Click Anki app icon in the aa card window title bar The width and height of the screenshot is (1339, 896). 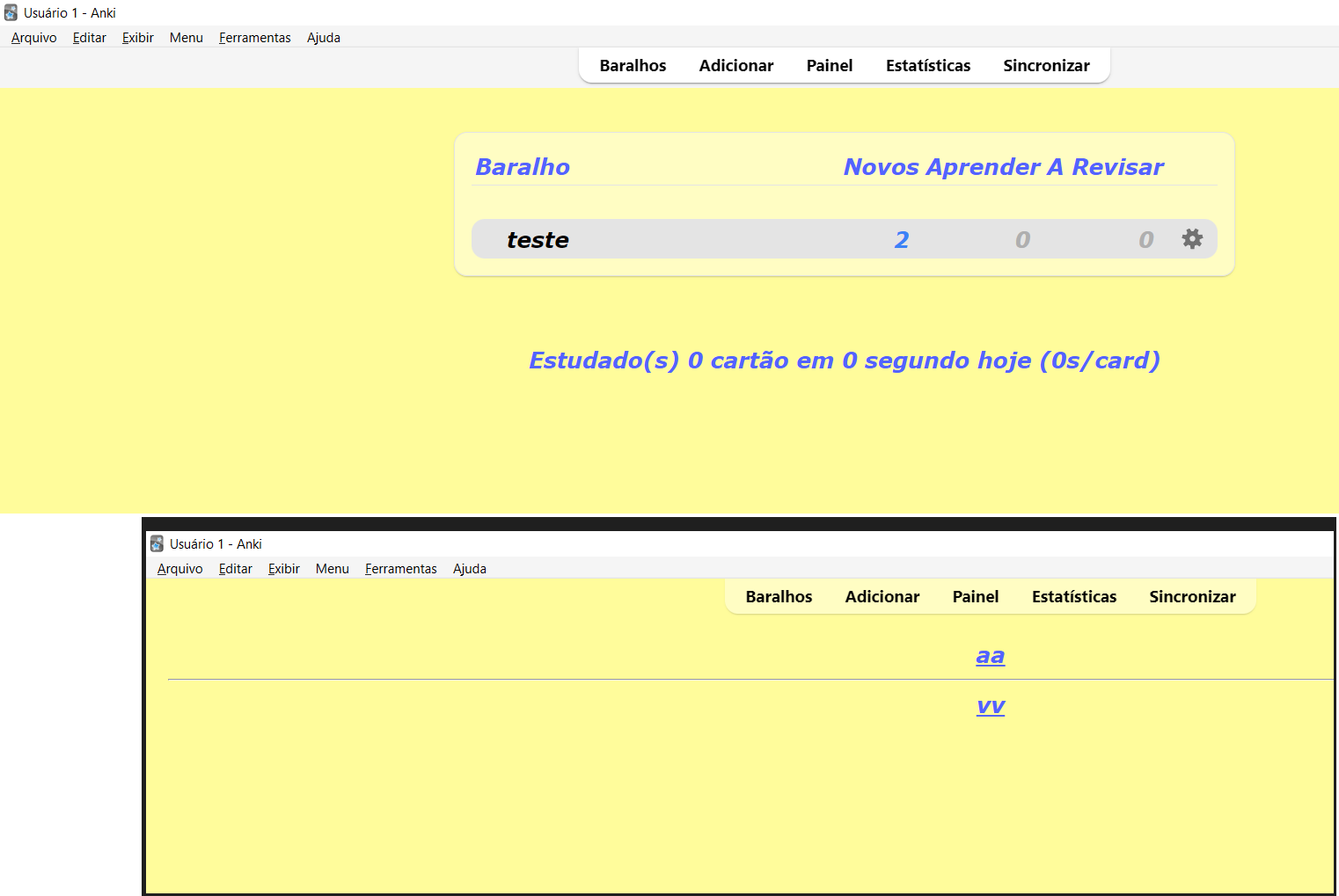(x=157, y=544)
